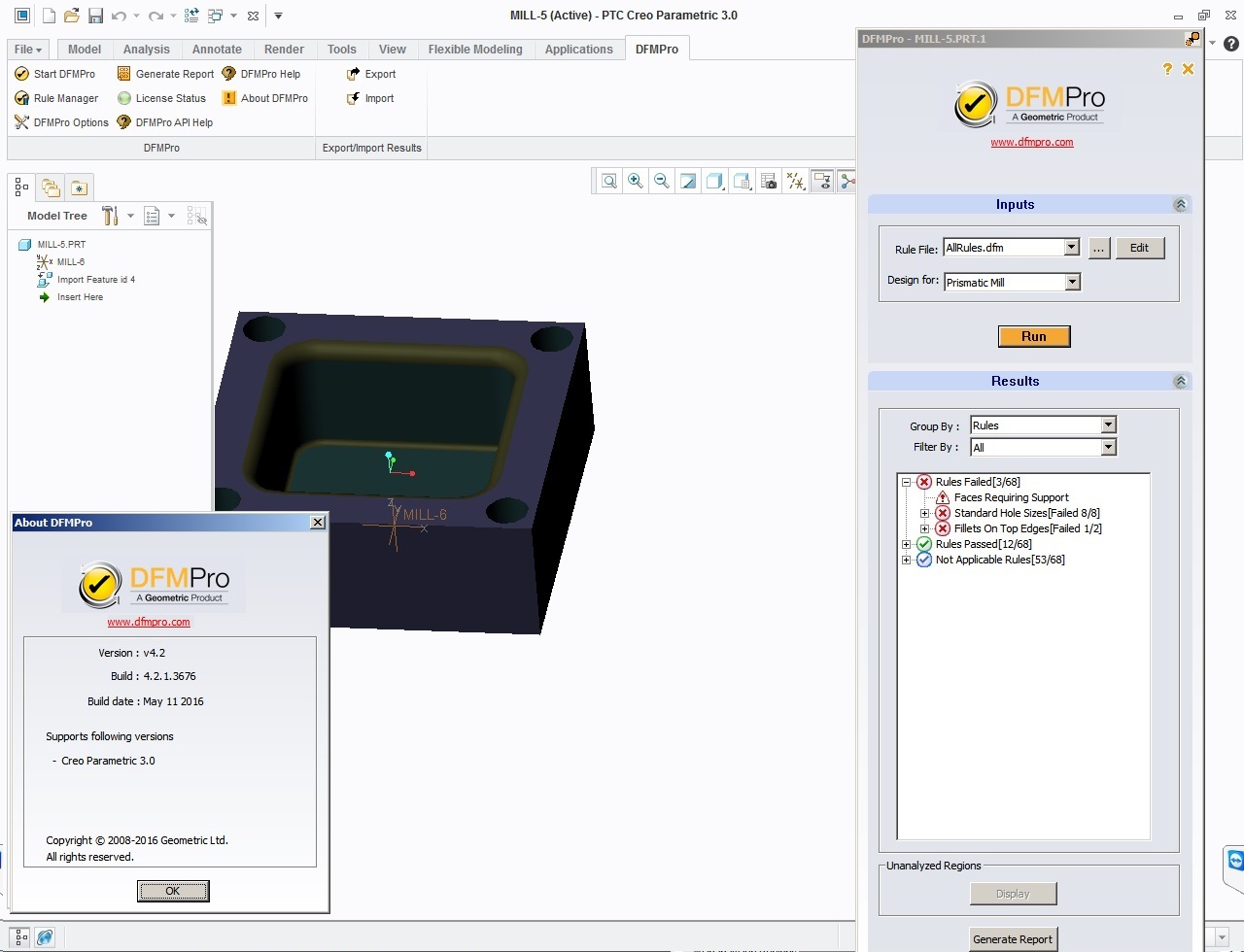Close the current window via quick access toolbar
This screenshot has width=1244, height=952.
tap(253, 16)
